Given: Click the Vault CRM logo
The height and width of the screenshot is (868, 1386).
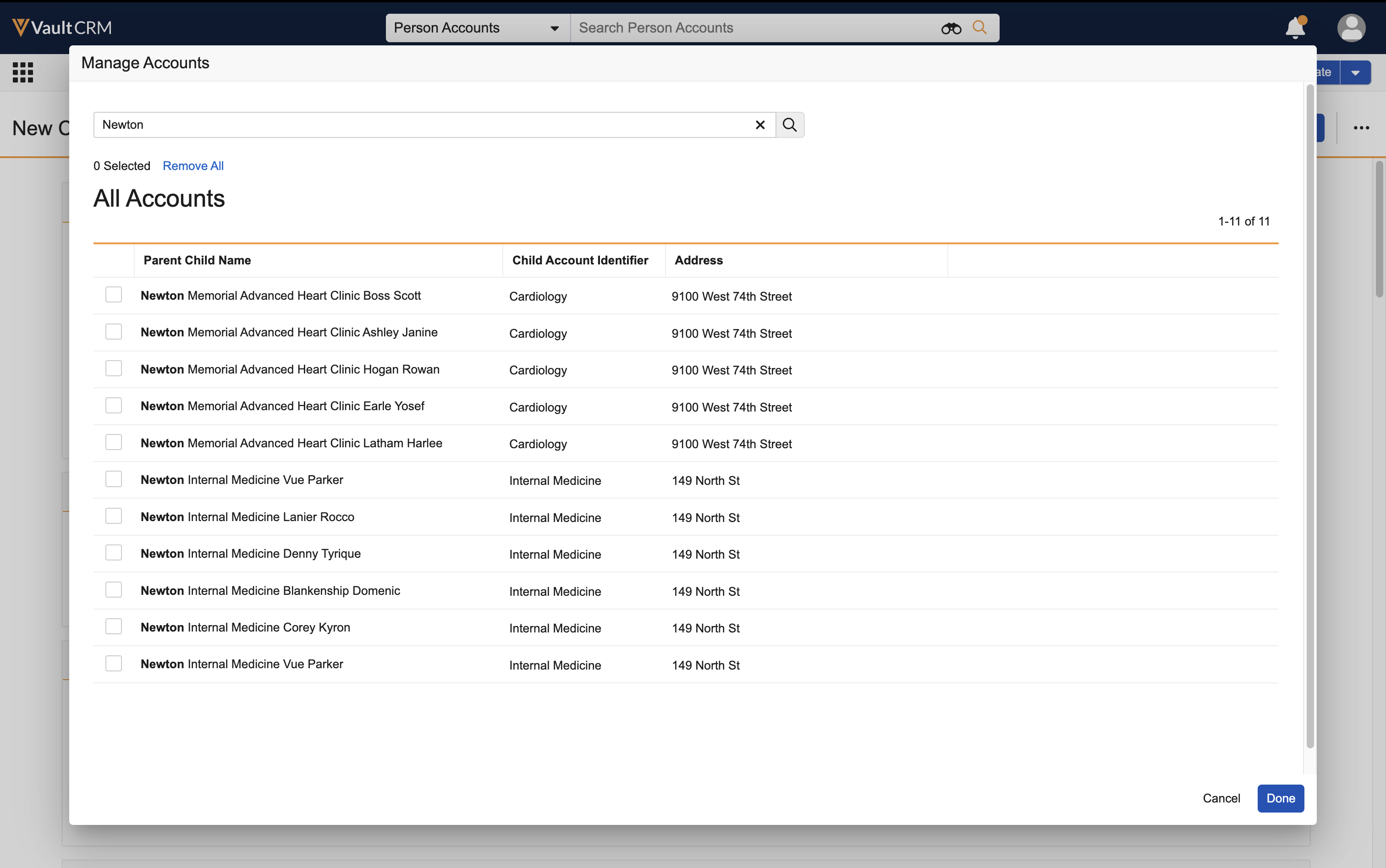Looking at the screenshot, I should tap(62, 27).
